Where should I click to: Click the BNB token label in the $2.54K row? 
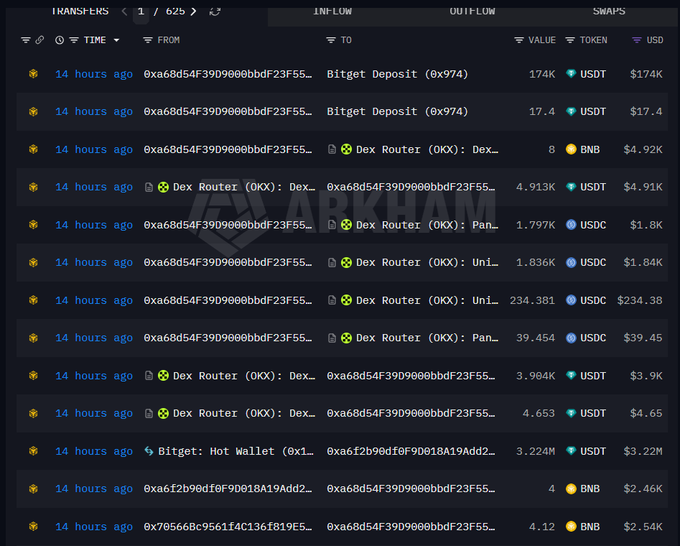tap(590, 527)
